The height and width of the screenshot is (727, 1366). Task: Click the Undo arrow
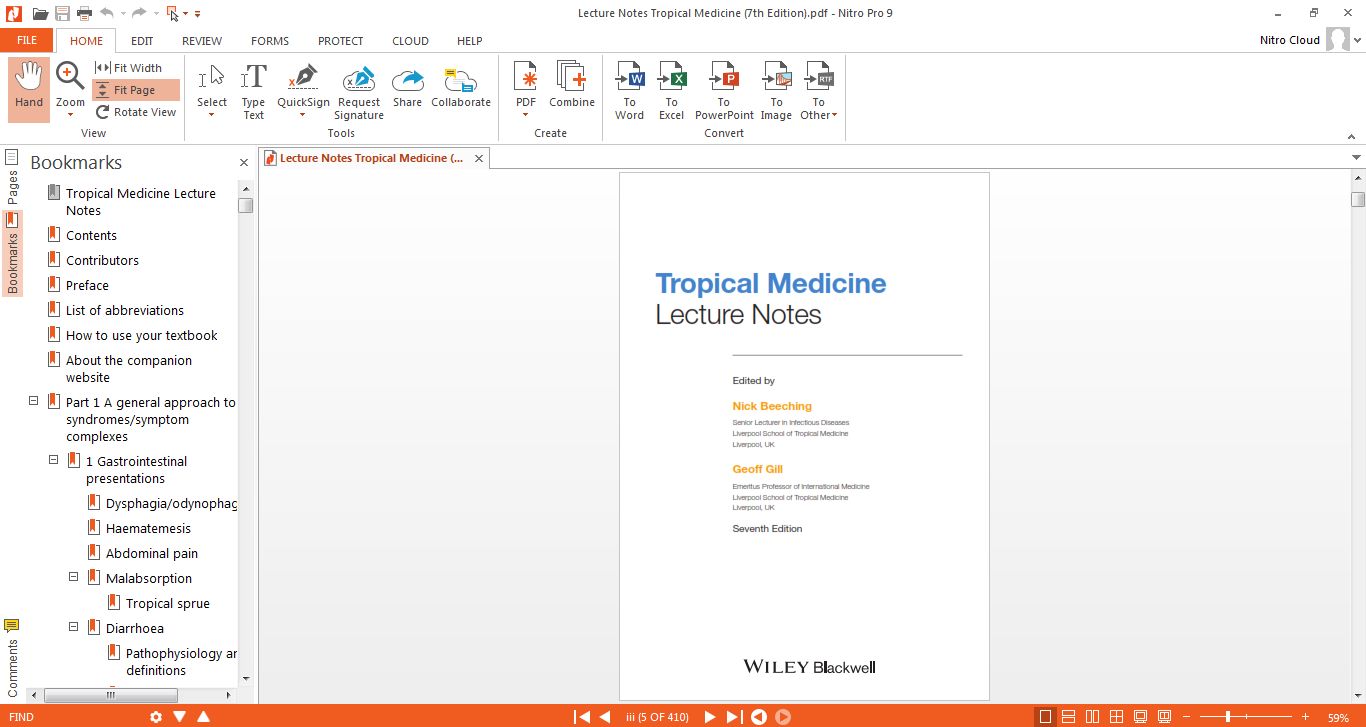[x=106, y=13]
